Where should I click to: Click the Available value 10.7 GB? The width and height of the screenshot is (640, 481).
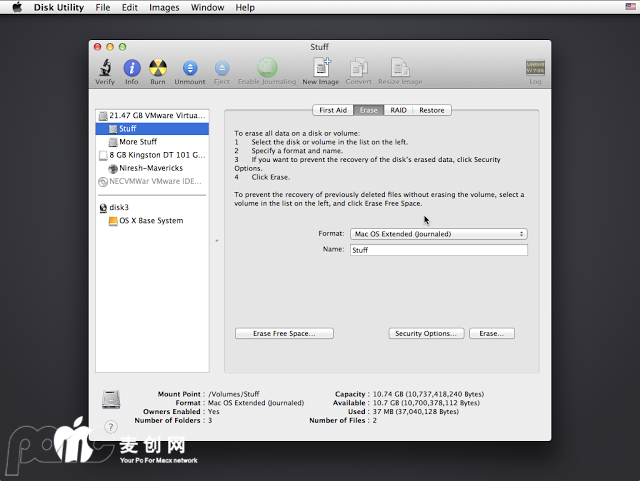tap(426, 403)
